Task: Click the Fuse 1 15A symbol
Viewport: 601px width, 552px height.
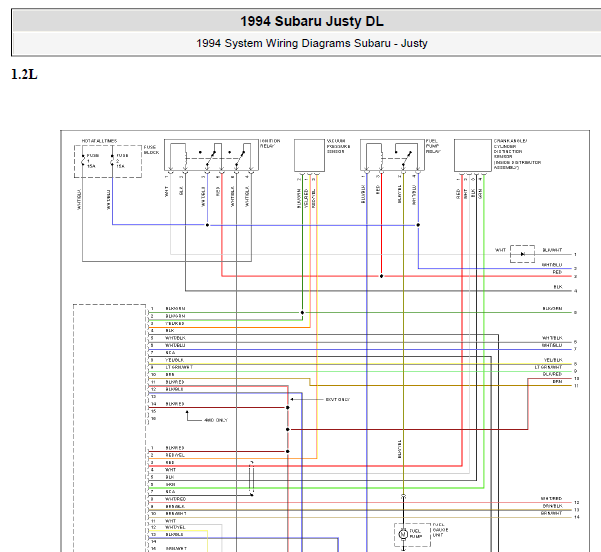Action: [83, 161]
